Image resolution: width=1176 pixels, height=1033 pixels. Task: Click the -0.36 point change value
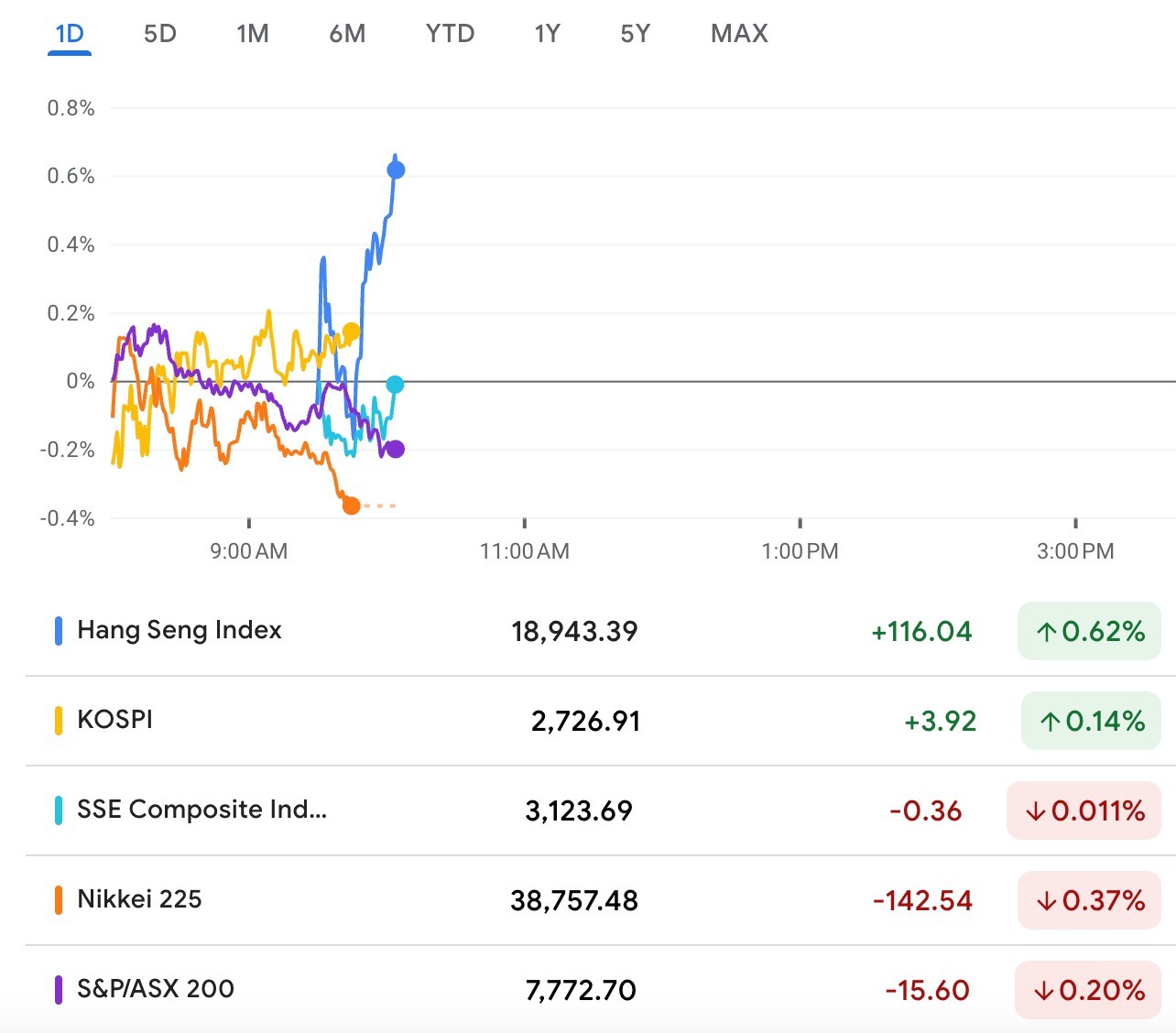(926, 811)
